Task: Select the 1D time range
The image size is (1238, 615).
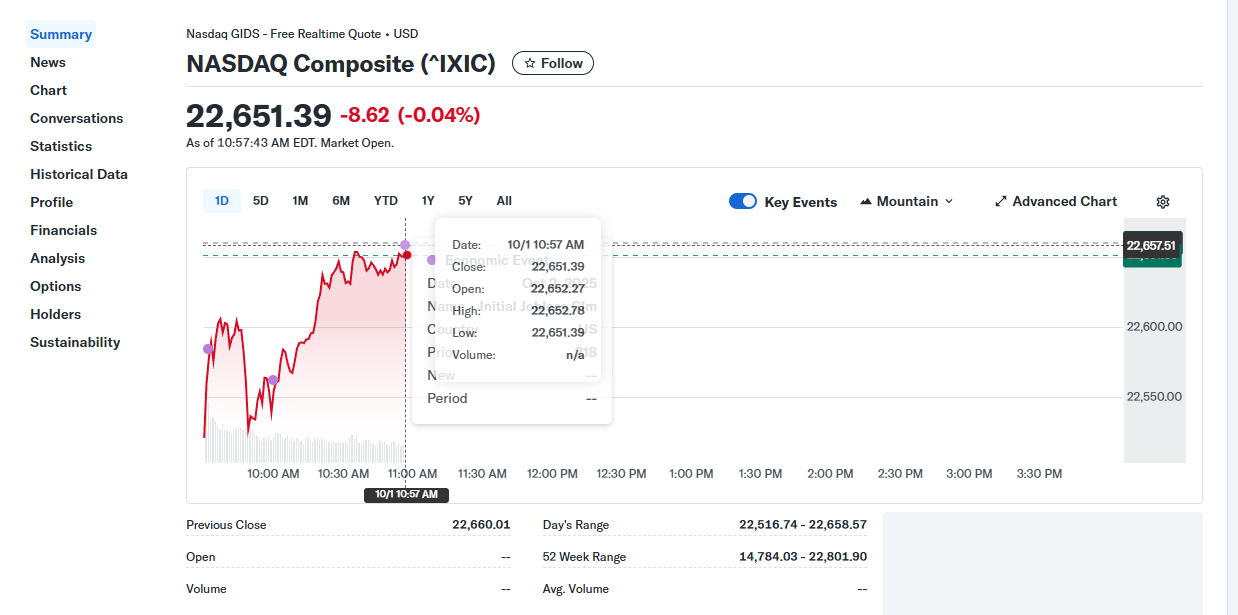Action: 222,201
